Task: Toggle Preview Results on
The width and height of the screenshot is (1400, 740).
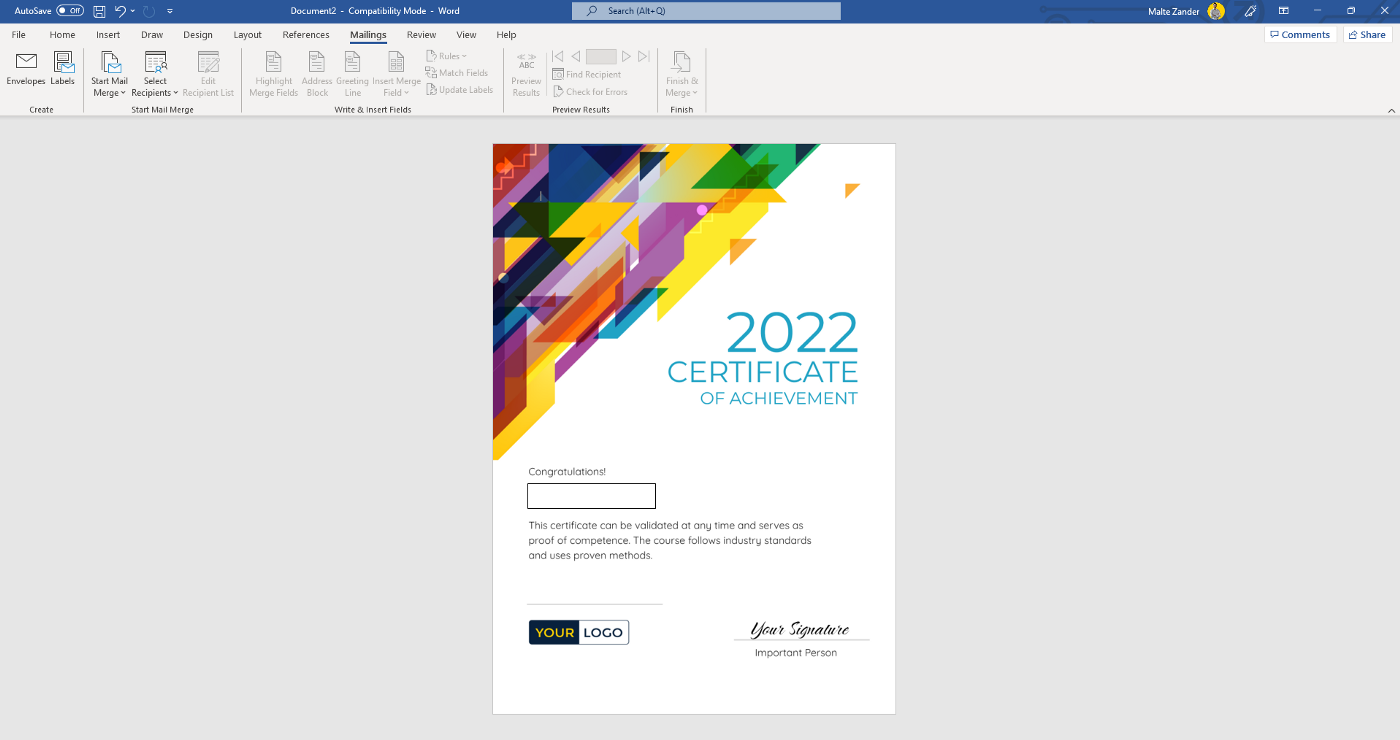Action: (525, 72)
